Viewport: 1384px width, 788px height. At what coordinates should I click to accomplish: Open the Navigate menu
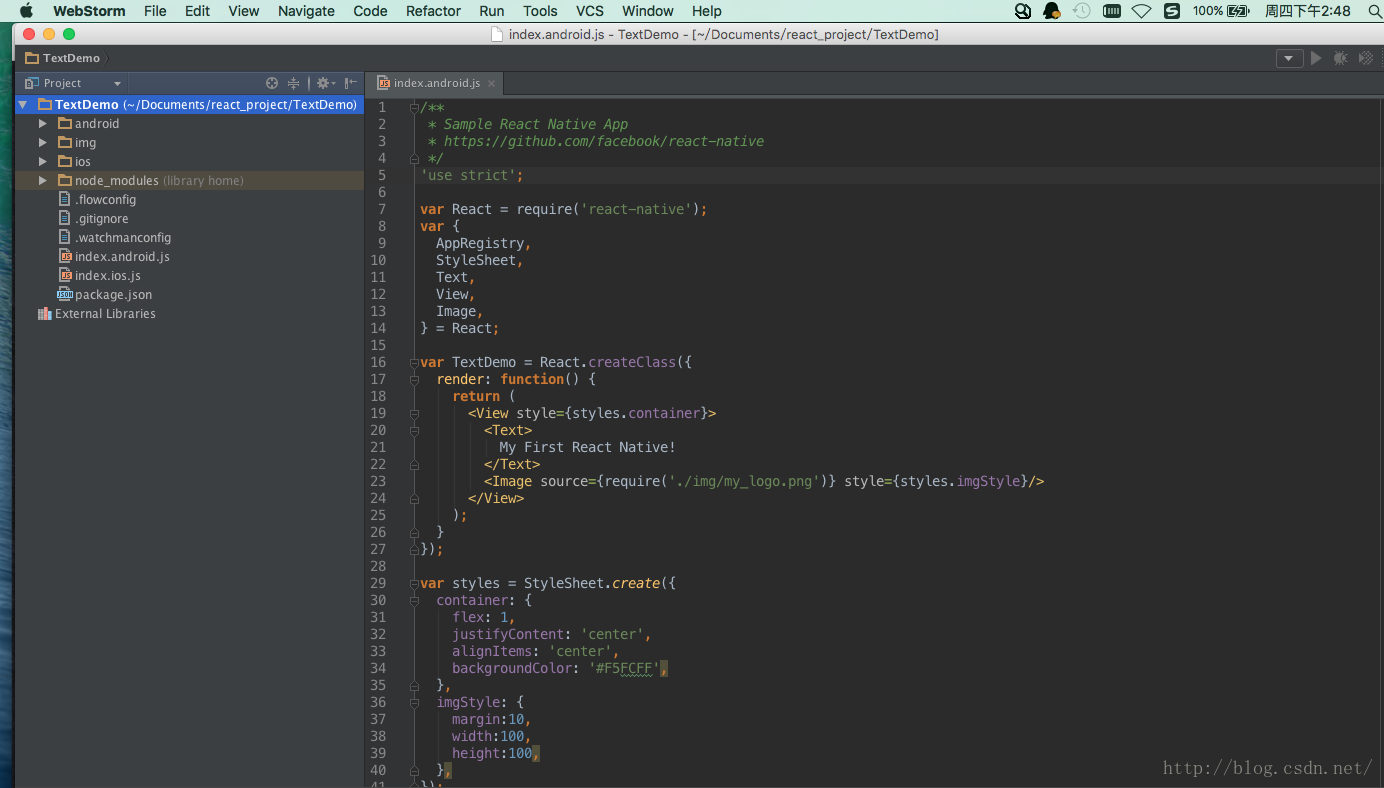tap(306, 11)
